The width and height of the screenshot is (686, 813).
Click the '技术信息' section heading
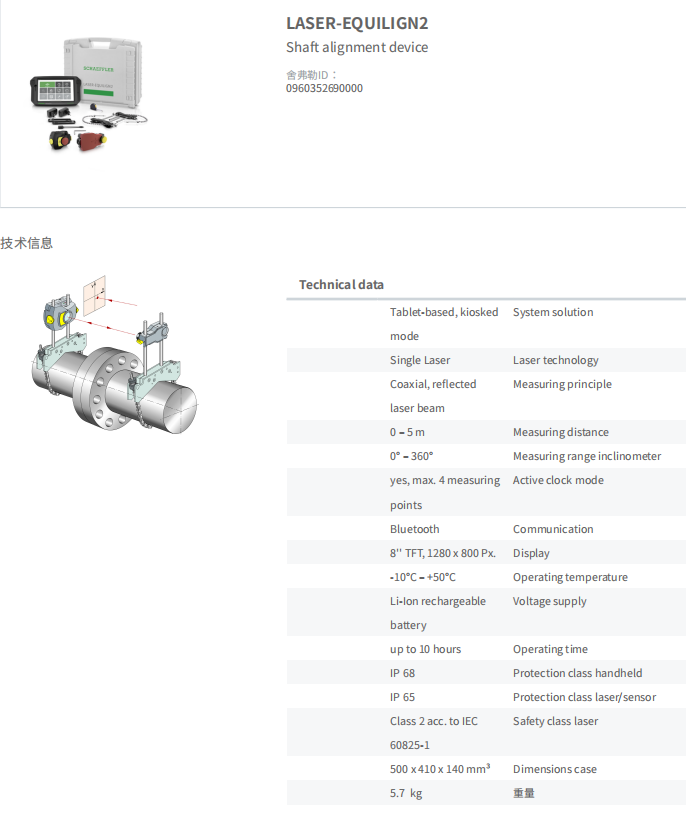26,243
